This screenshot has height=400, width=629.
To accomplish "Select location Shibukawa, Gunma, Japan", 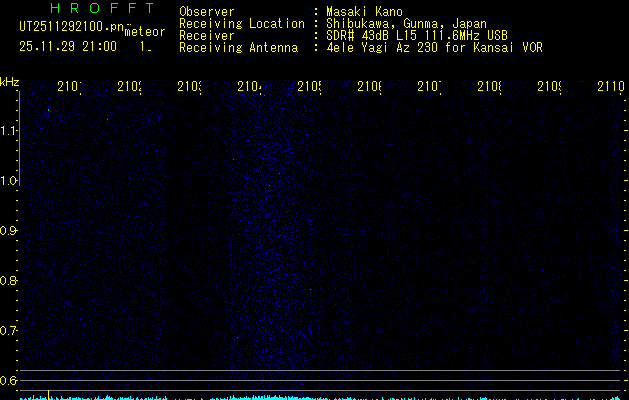I will point(406,24).
